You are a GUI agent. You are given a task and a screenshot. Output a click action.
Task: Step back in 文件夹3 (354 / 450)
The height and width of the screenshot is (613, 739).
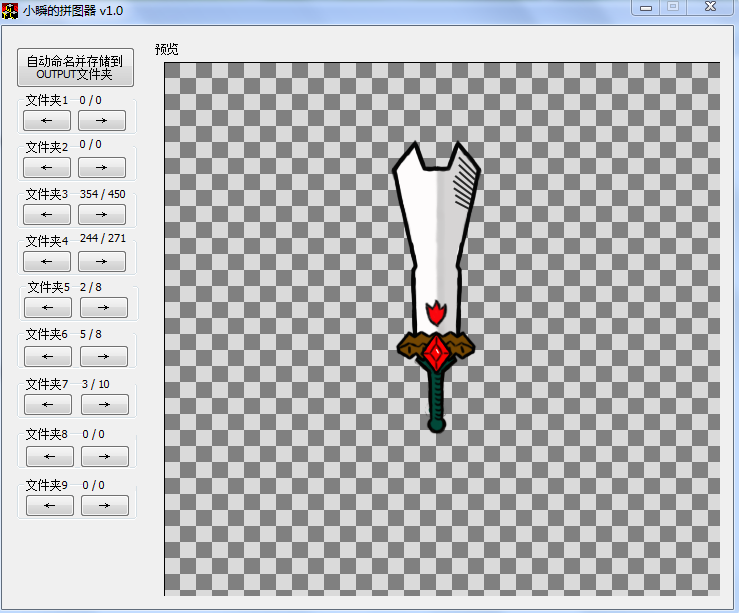[x=47, y=214]
